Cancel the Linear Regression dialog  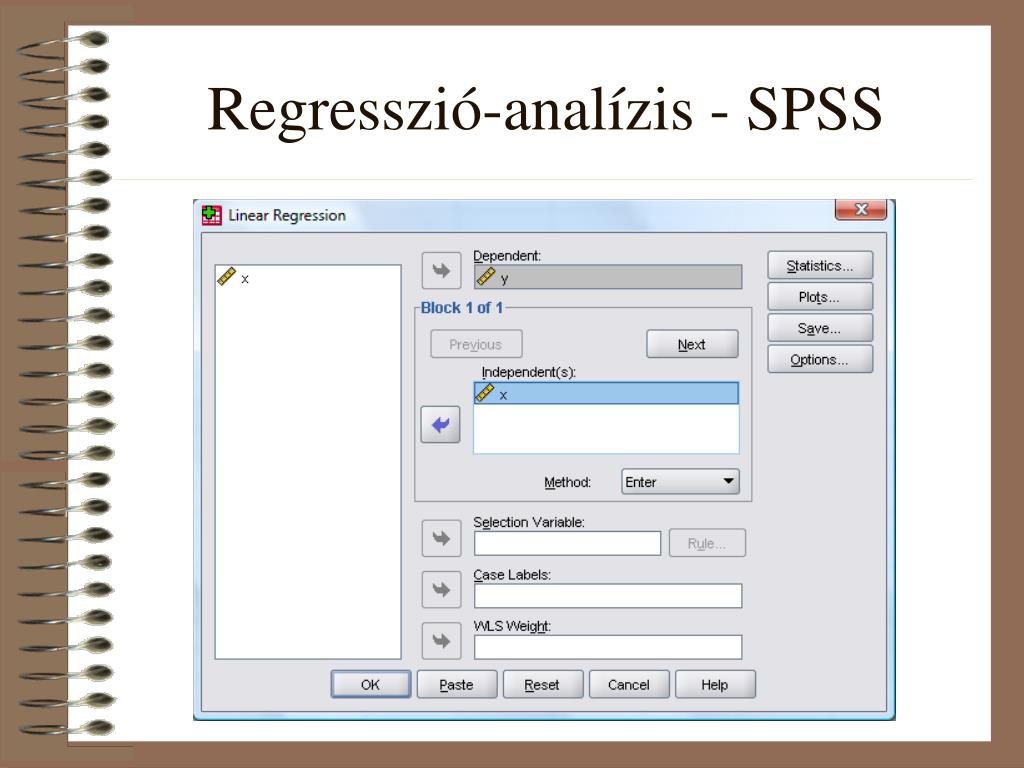(629, 684)
